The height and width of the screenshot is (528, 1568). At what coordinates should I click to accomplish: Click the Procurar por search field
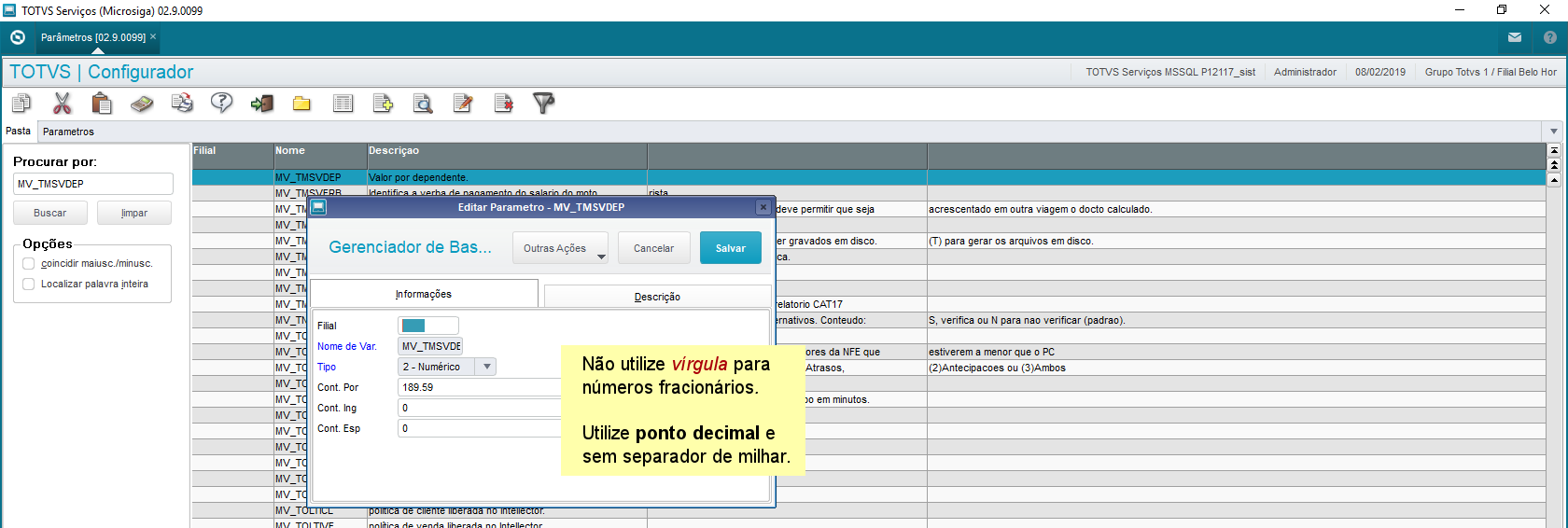93,184
